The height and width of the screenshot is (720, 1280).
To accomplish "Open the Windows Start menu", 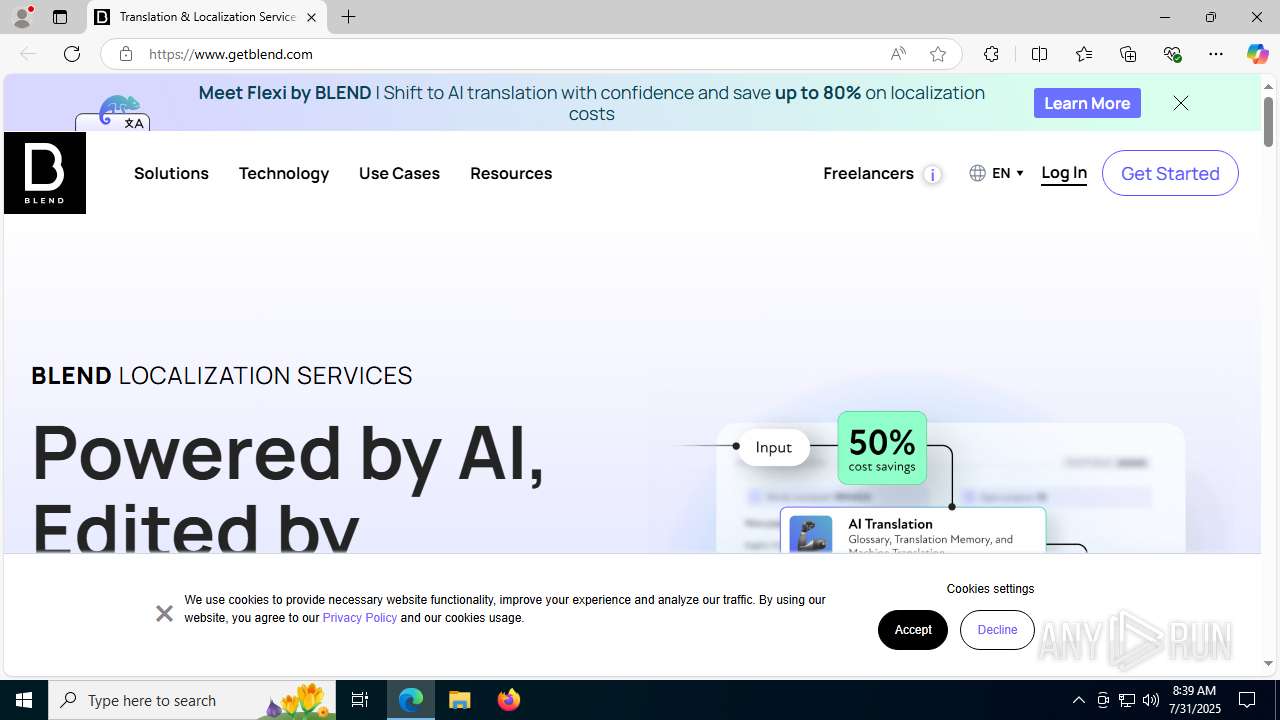I will [x=24, y=700].
